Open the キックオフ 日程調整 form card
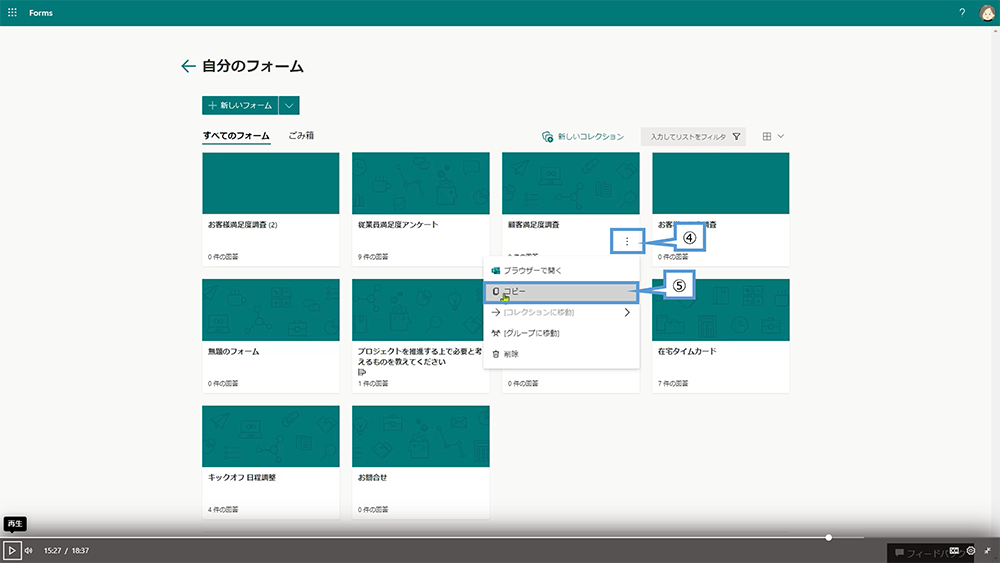 [x=270, y=462]
